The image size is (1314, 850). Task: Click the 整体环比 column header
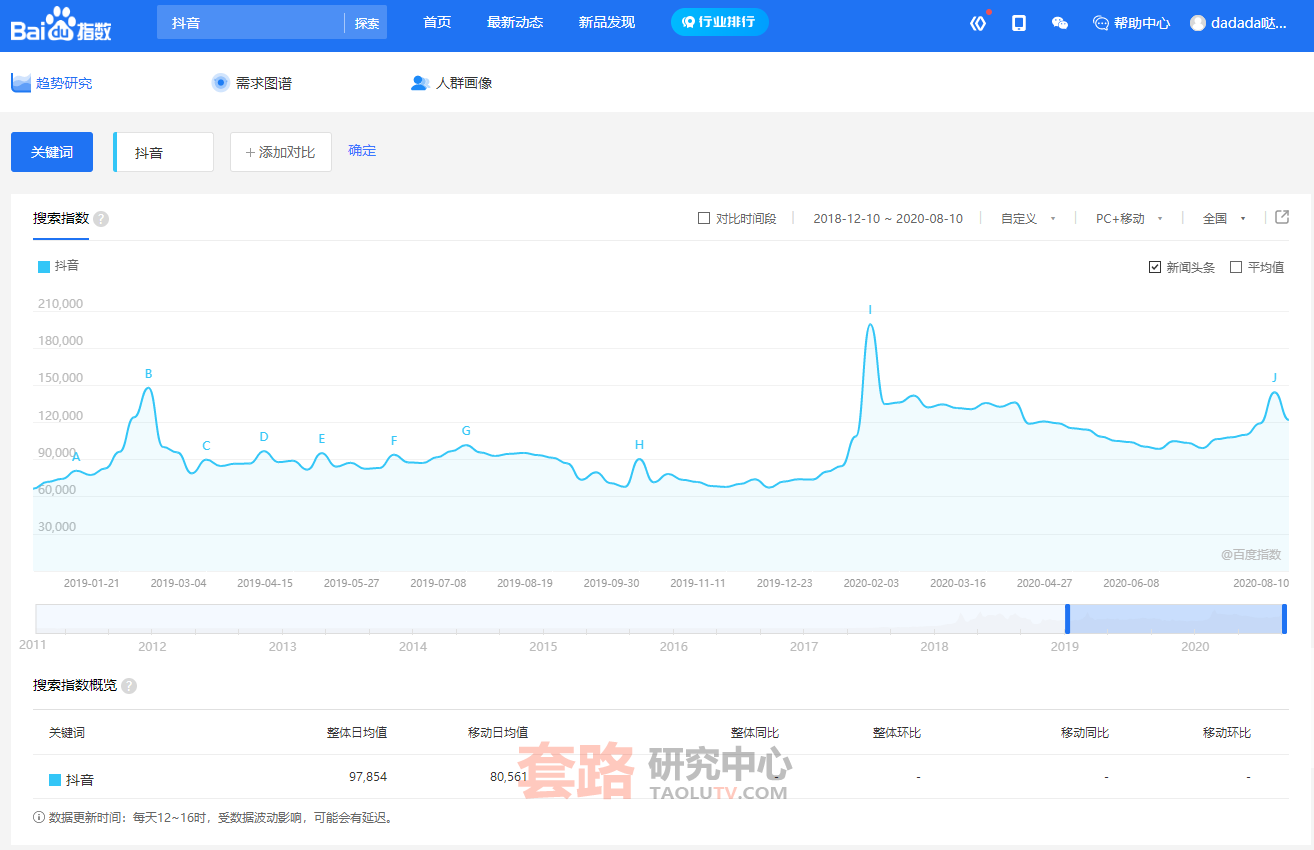pyautogui.click(x=897, y=733)
